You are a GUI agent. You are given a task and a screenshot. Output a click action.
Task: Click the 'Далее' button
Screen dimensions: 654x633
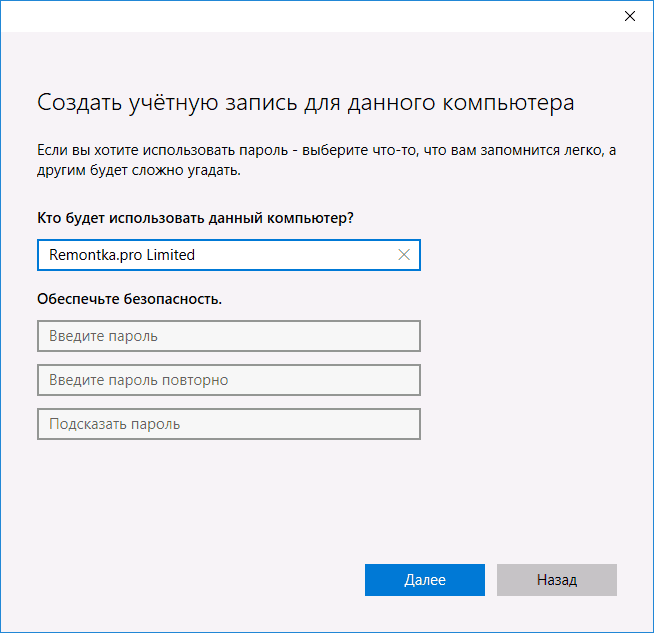point(425,580)
